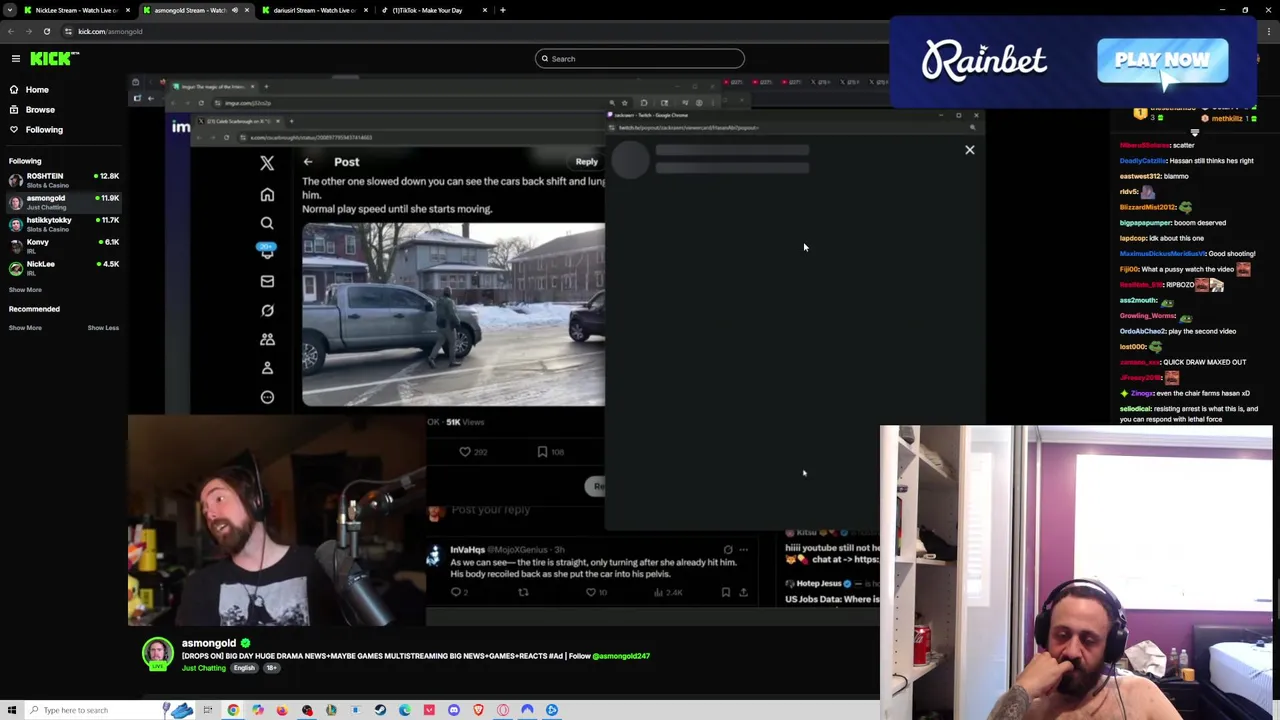Open a new browser tab with plus
This screenshot has height=720, width=1280.
click(x=502, y=10)
